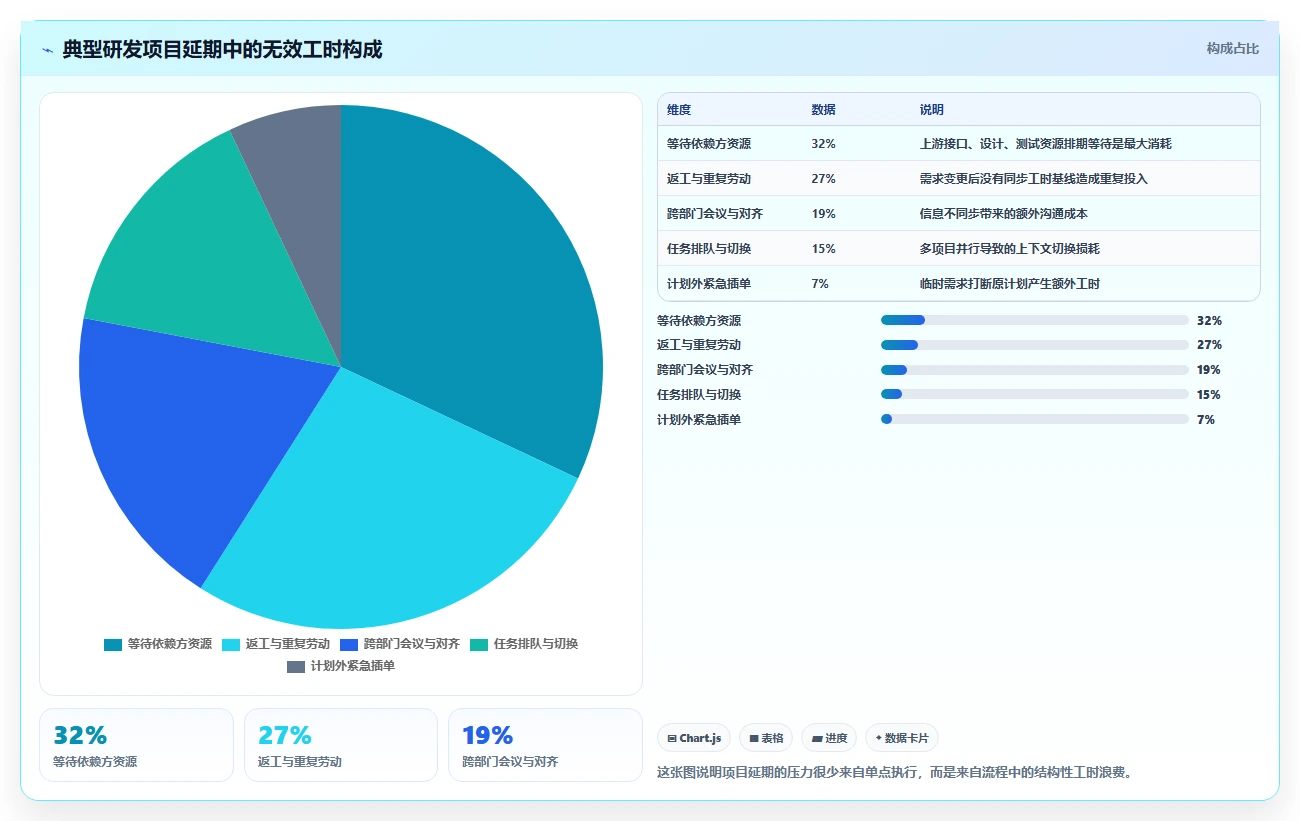Select the 跨部门会议与对齐 table cell
The height and width of the screenshot is (821, 1300).
(x=715, y=214)
